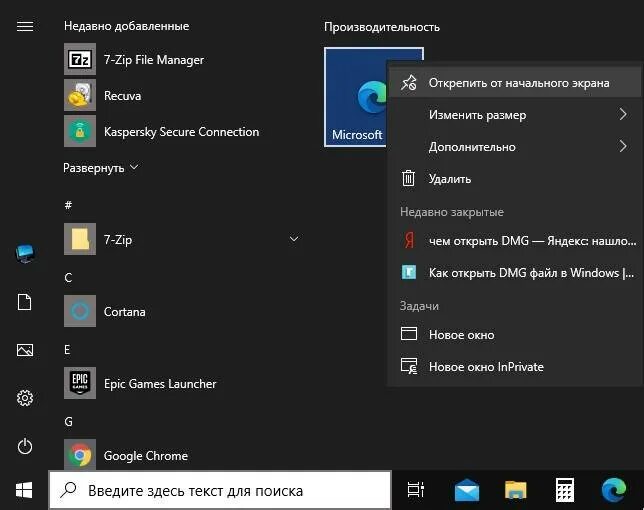Screen dimensions: 644x510
Task: Click the 7-Zip File Manager label
Action: (154, 60)
